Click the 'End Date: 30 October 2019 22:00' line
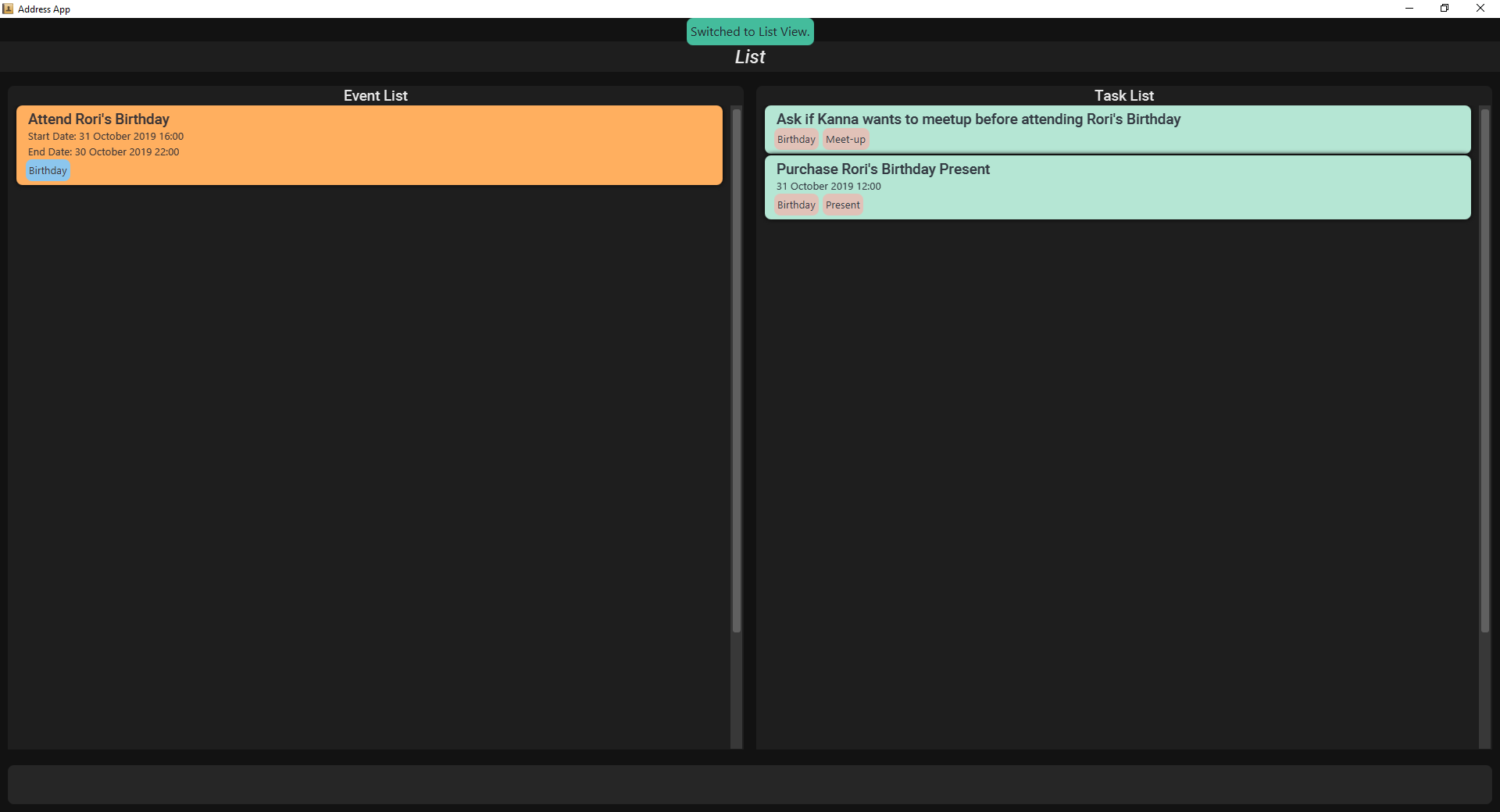Screen dimensions: 1500x812 coord(103,152)
